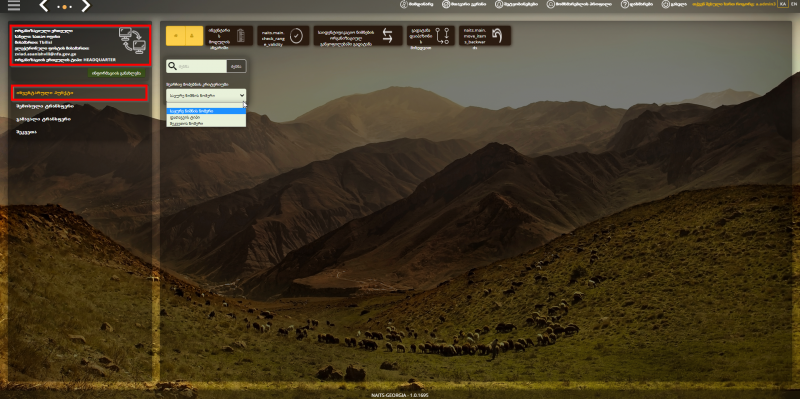This screenshot has height=399, width=800.
Task: Switch interface language to EN
Action: 794,4
